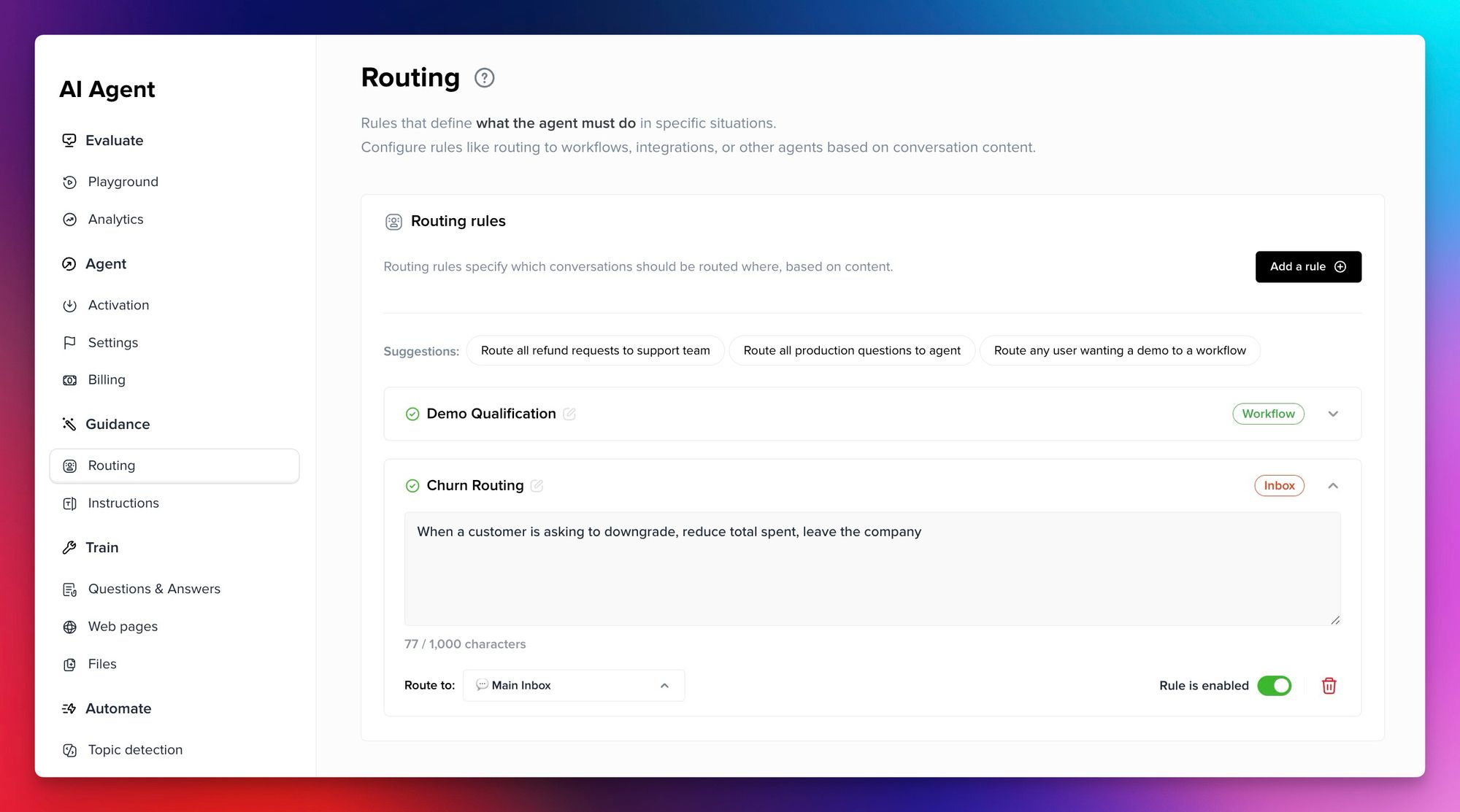The image size is (1460, 812).
Task: Click Demo Qualification green check status icon
Action: coord(412,414)
